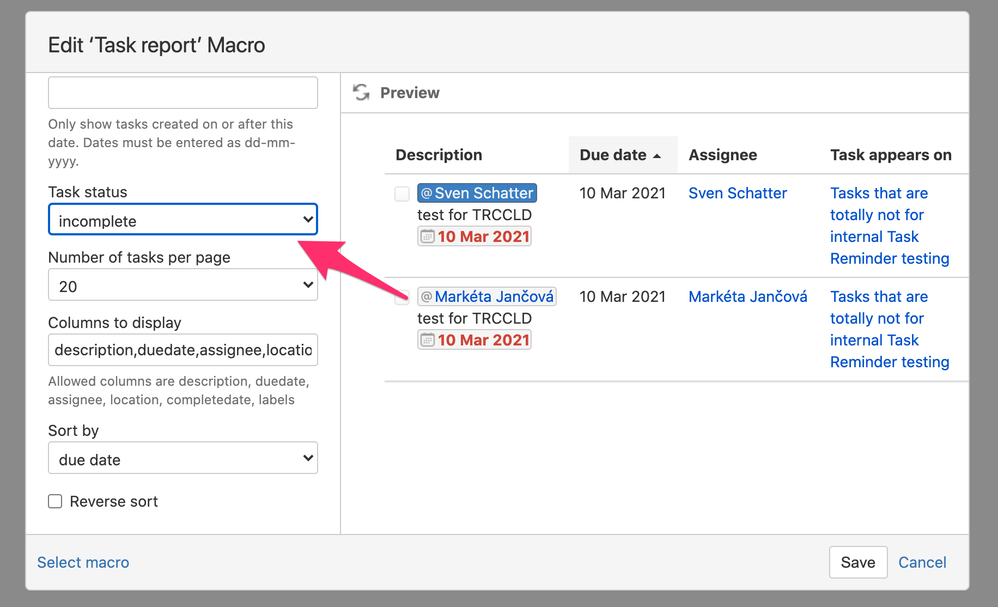Click the Due date cell in Sven Schatter's row
This screenshot has height=607, width=998.
[x=622, y=193]
